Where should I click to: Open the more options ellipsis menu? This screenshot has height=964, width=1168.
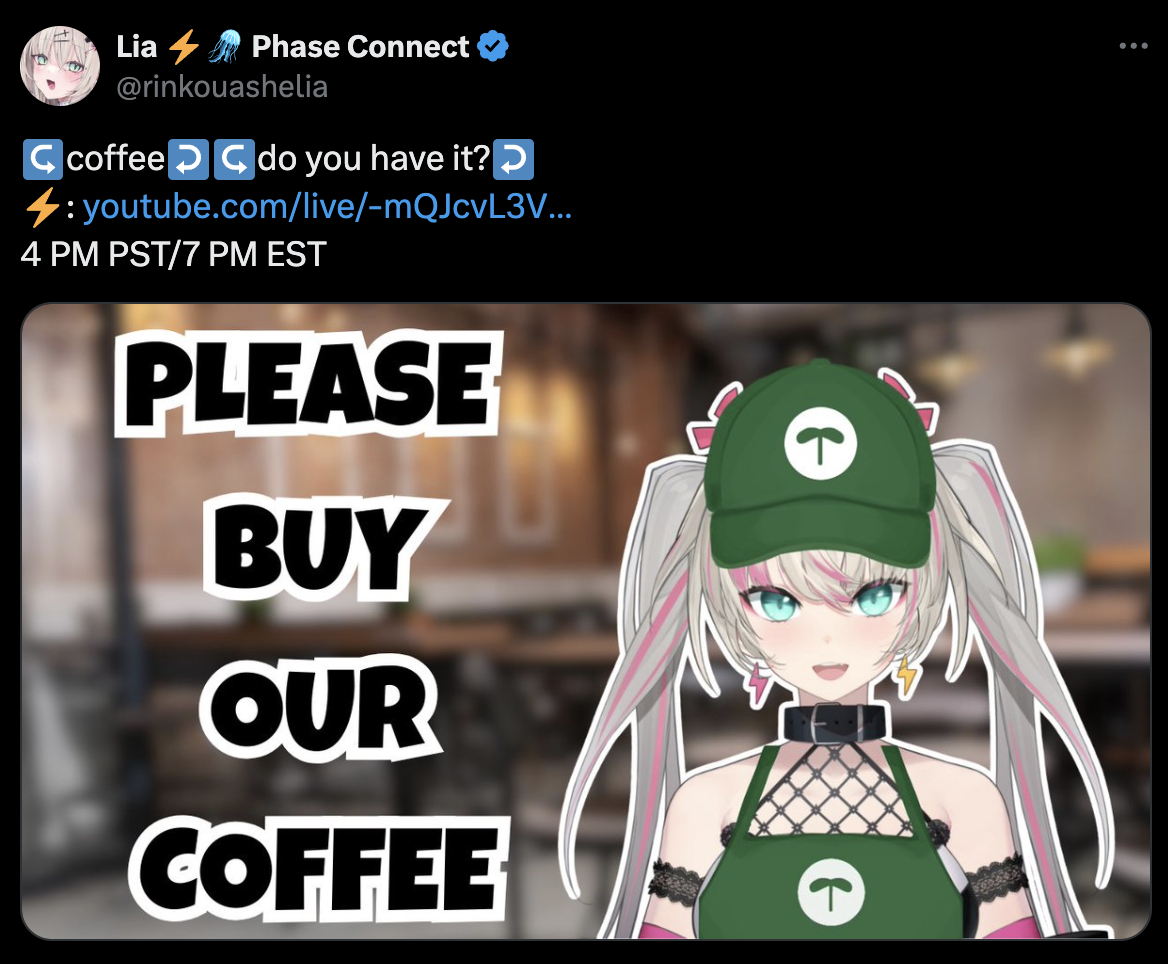coord(1133,46)
